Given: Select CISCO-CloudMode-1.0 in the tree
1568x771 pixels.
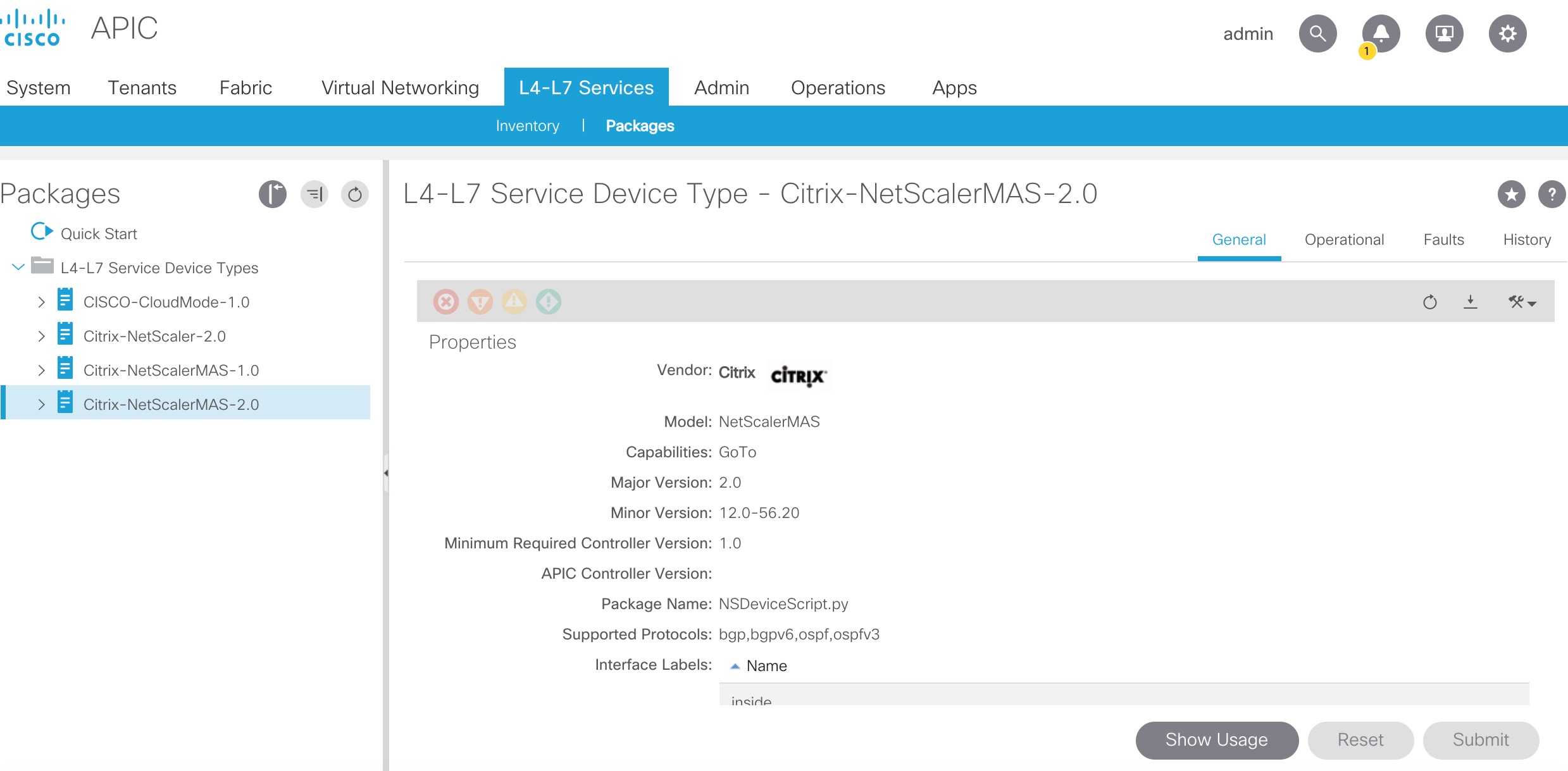Looking at the screenshot, I should click(x=166, y=302).
